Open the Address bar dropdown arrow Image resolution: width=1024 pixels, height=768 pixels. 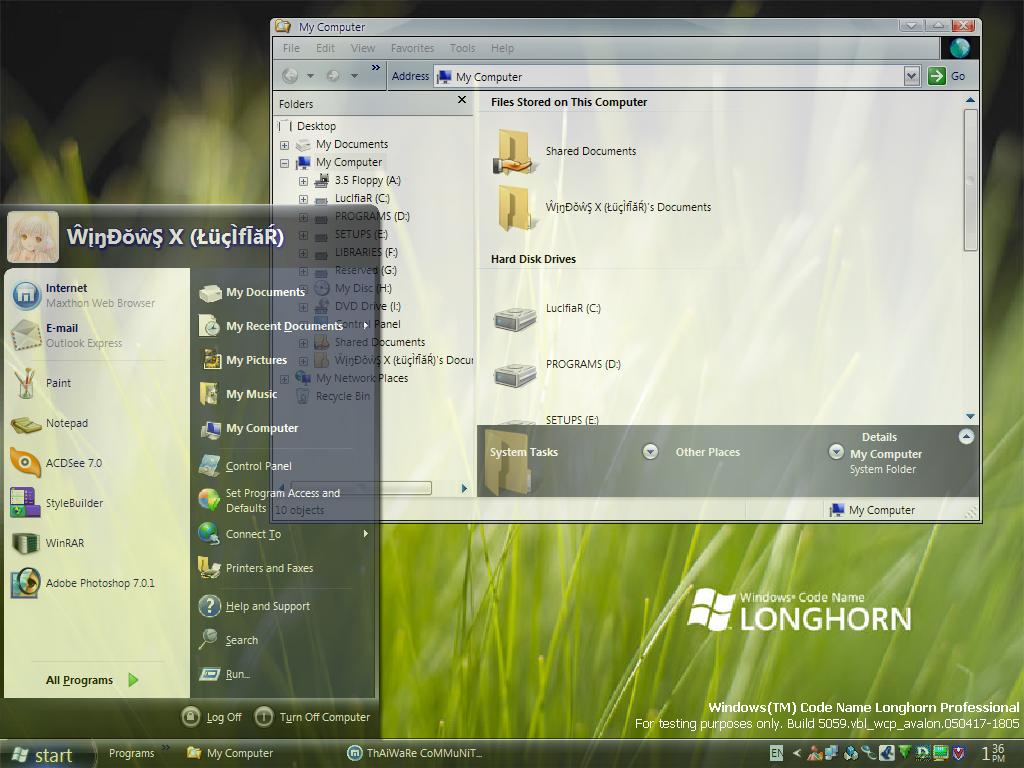tap(911, 76)
